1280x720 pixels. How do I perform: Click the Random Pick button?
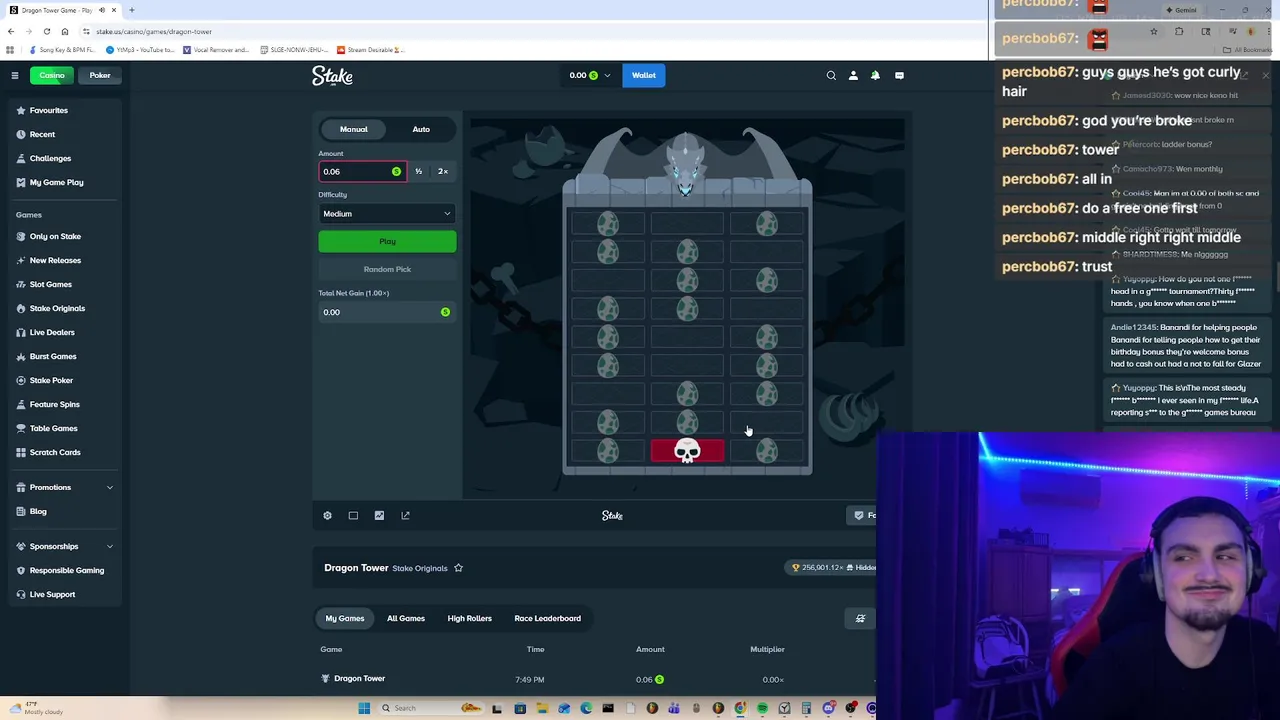pyautogui.click(x=387, y=269)
